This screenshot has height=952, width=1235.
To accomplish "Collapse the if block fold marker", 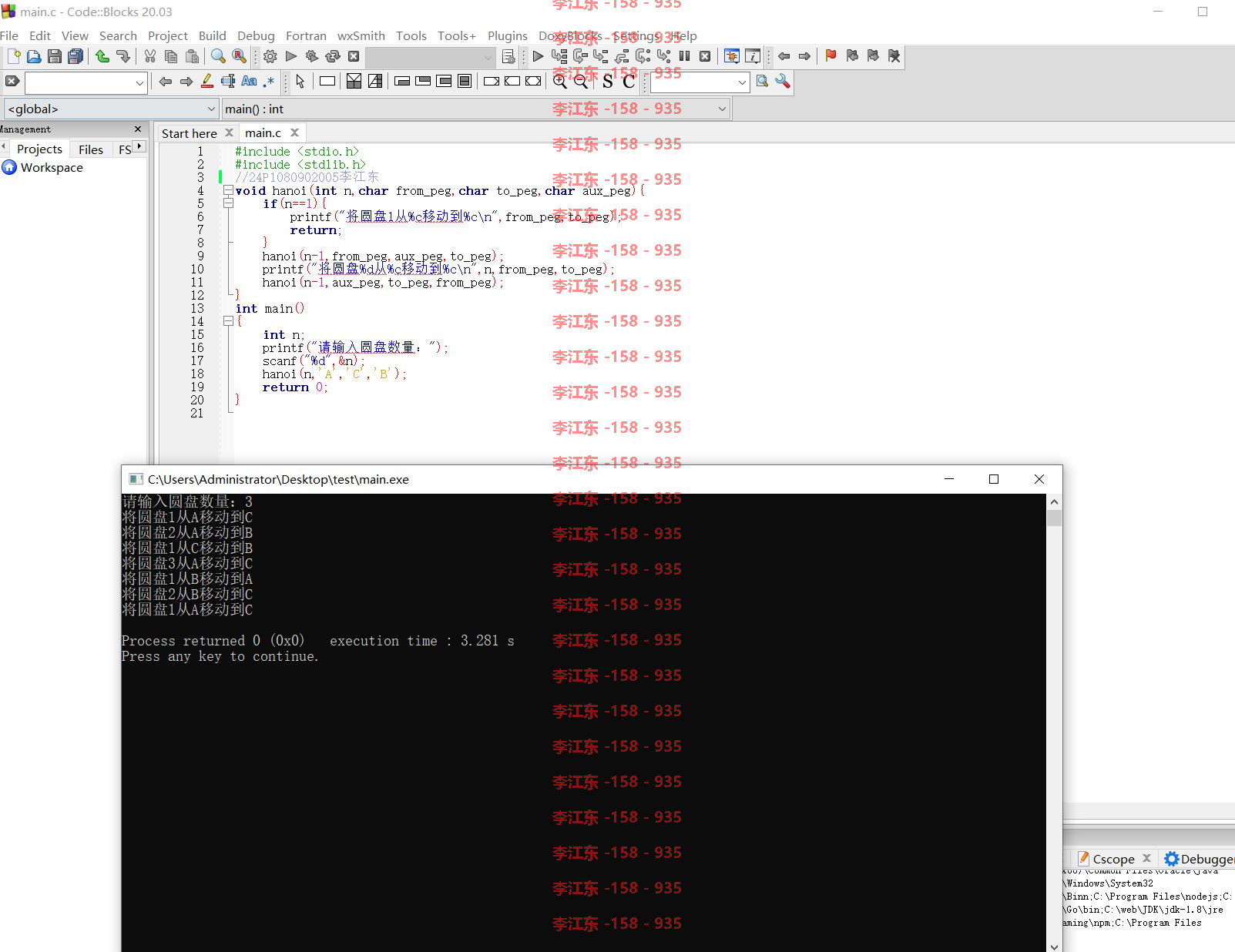I will tap(228, 203).
